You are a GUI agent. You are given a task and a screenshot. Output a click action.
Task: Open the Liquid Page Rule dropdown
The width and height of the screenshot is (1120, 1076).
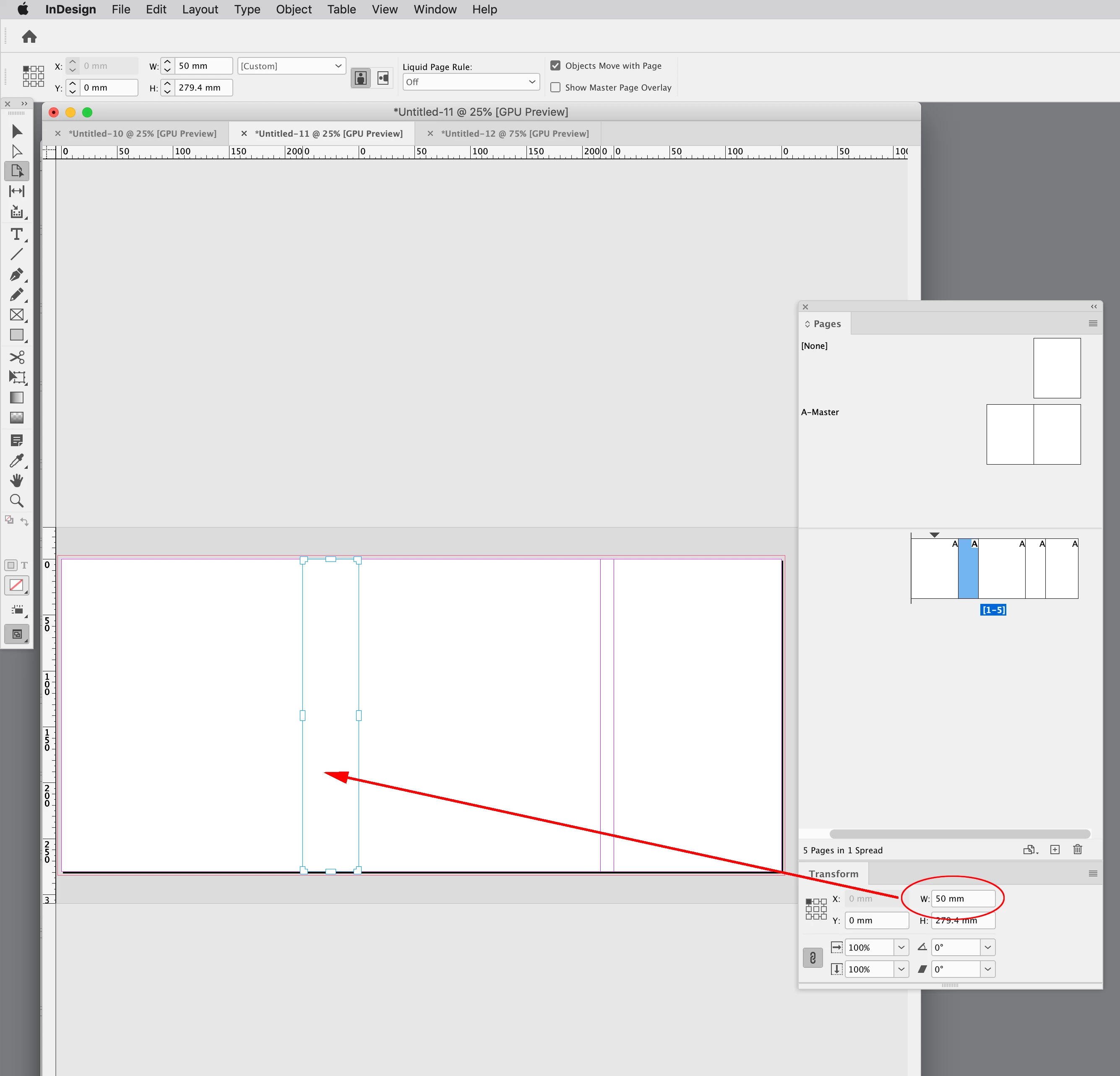[471, 82]
